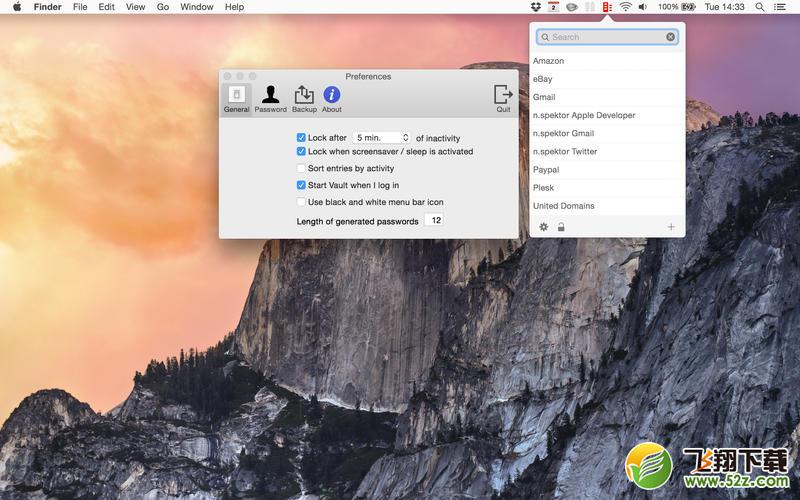Select the eBay entry

(x=607, y=79)
